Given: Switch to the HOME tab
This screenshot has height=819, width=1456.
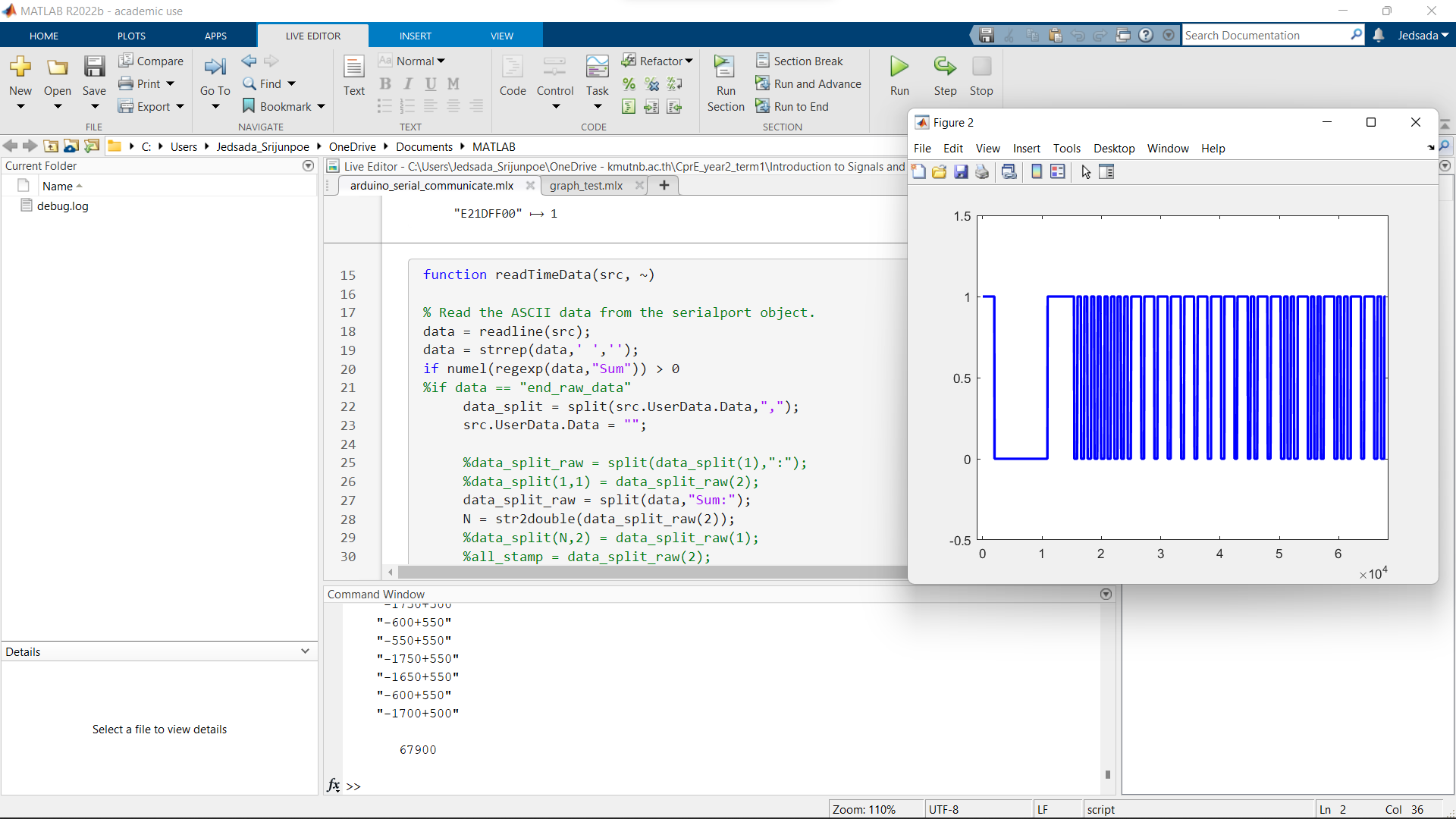Looking at the screenshot, I should [44, 36].
